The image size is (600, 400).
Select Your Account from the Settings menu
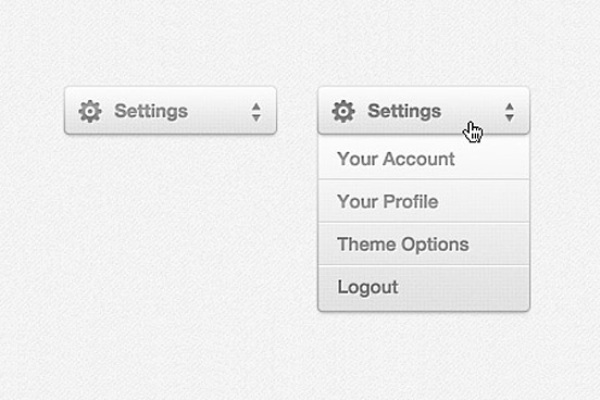396,159
